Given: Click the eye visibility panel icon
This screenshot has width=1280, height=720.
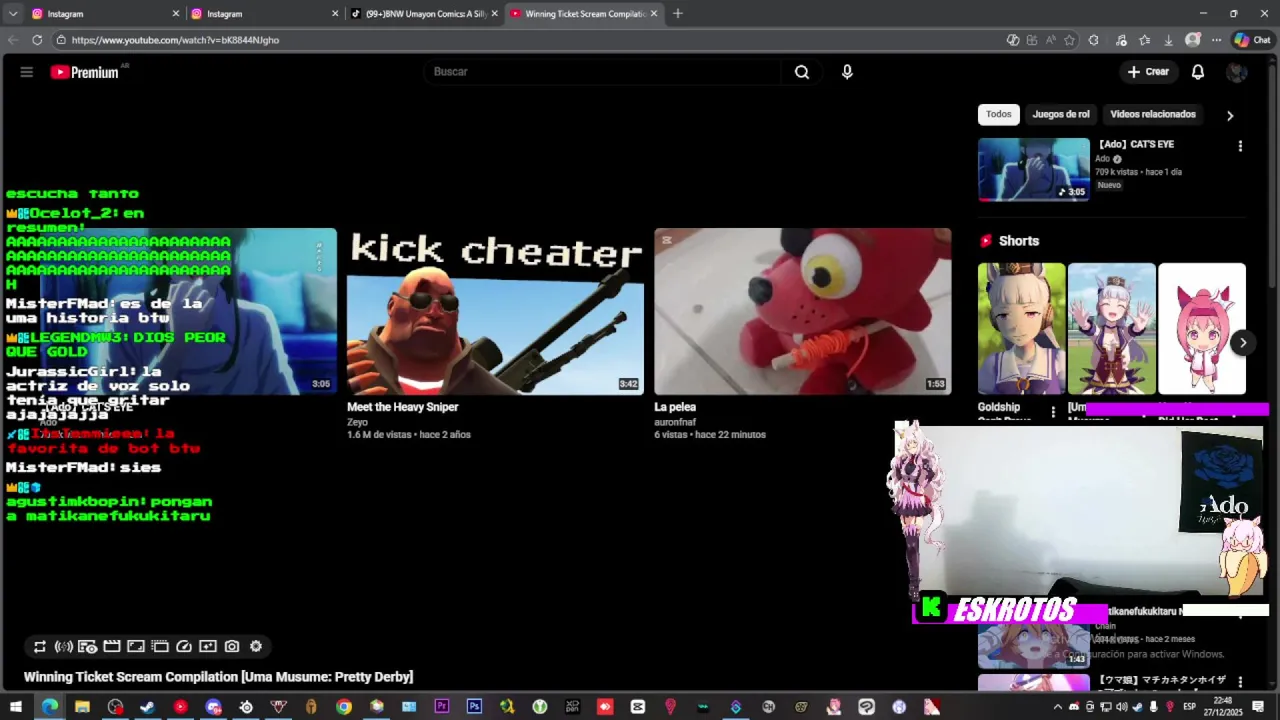Looking at the screenshot, I should 88,647.
